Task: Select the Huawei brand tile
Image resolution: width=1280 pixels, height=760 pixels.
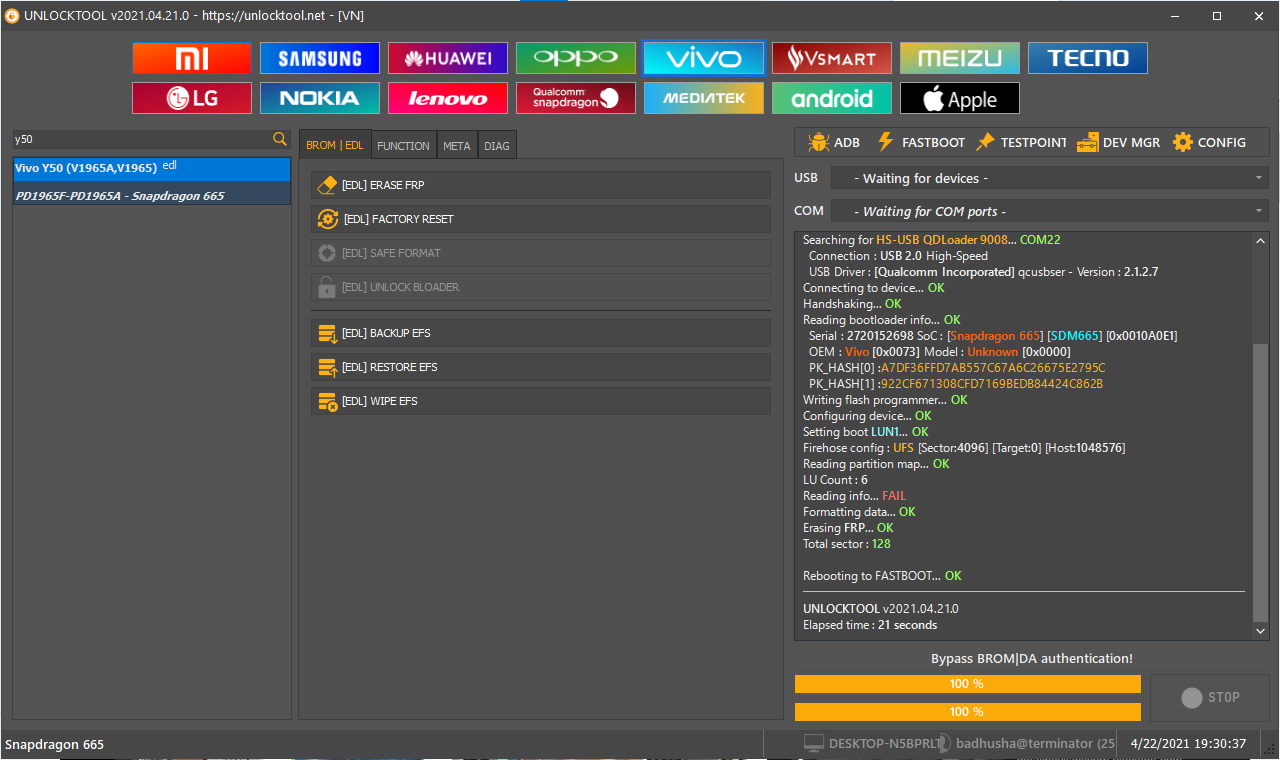Action: coord(448,58)
